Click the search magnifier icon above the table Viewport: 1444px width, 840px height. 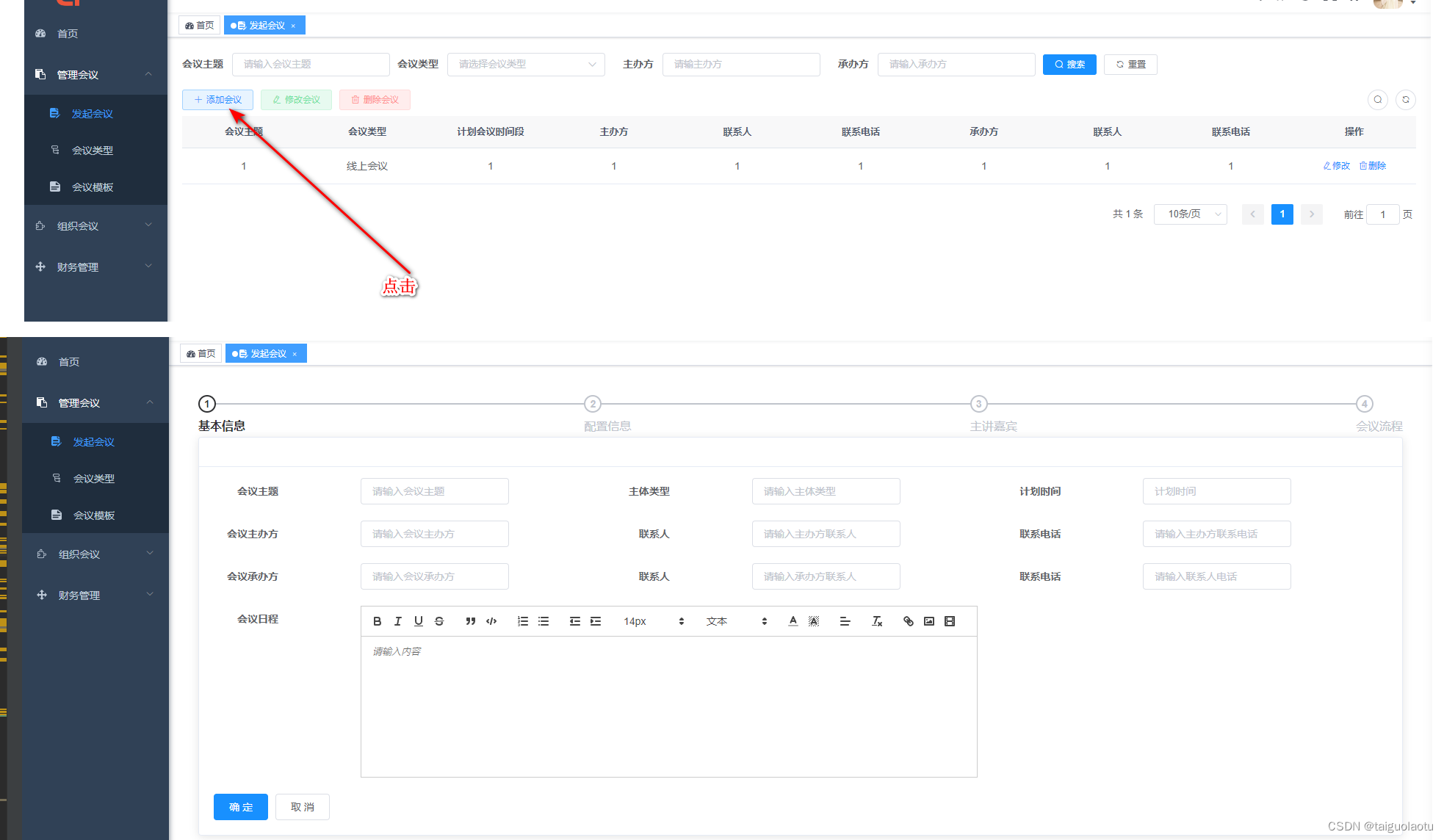(1377, 100)
